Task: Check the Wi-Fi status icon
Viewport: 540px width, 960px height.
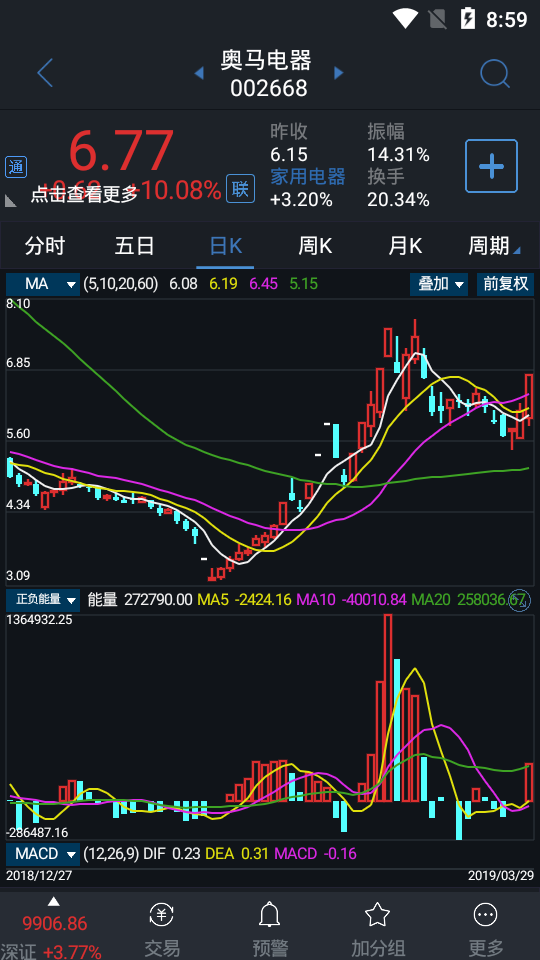Action: click(x=405, y=18)
